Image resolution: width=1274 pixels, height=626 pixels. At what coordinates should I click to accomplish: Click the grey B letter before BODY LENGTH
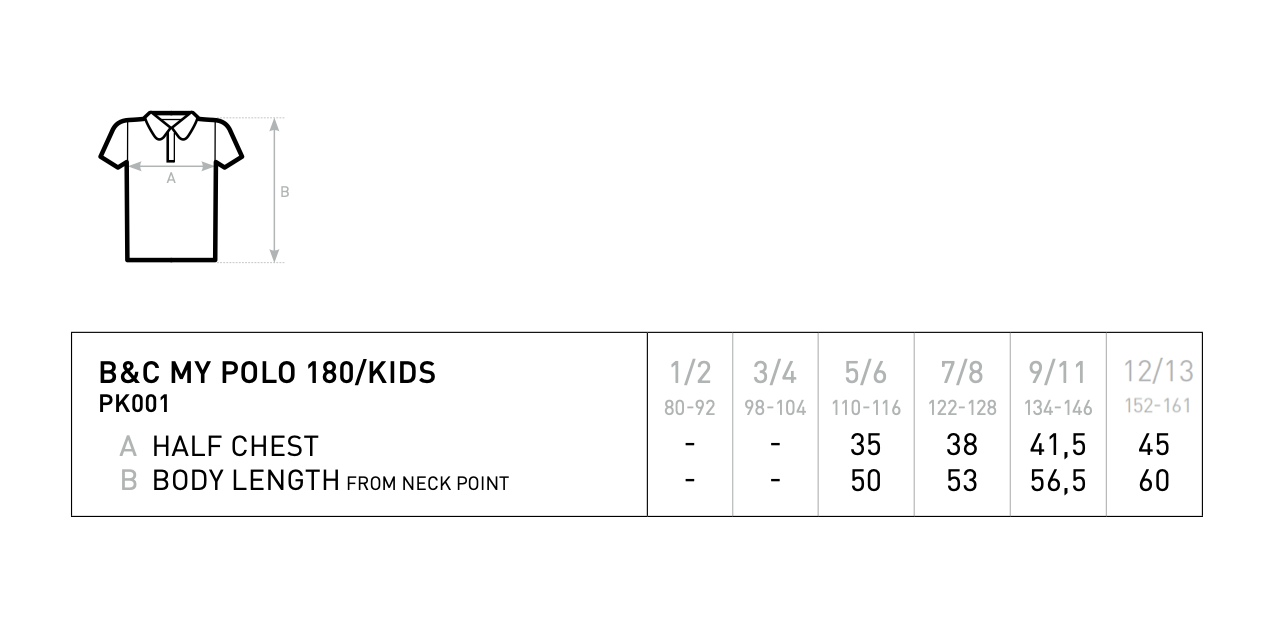[x=128, y=481]
